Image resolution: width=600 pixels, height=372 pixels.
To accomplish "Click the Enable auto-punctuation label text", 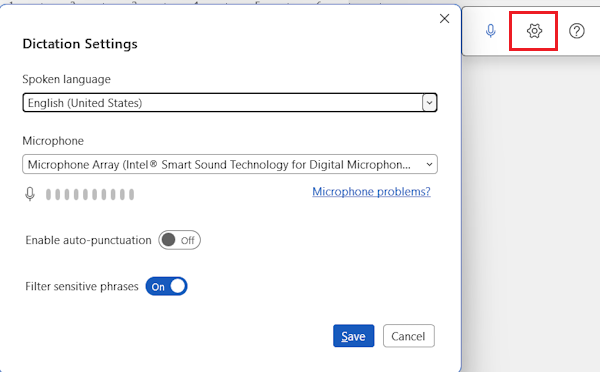I will tap(88, 240).
